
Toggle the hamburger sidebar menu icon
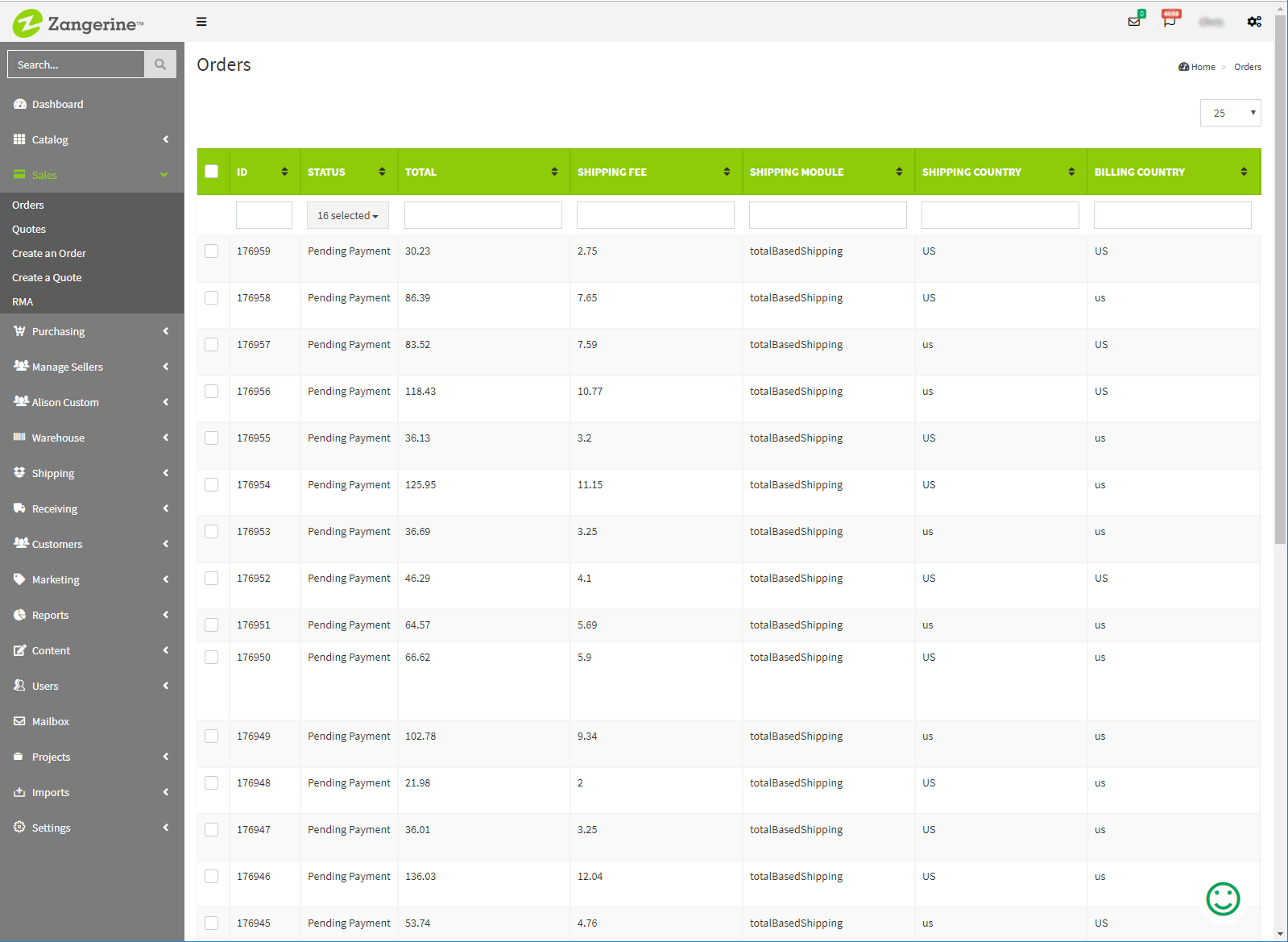coord(201,22)
